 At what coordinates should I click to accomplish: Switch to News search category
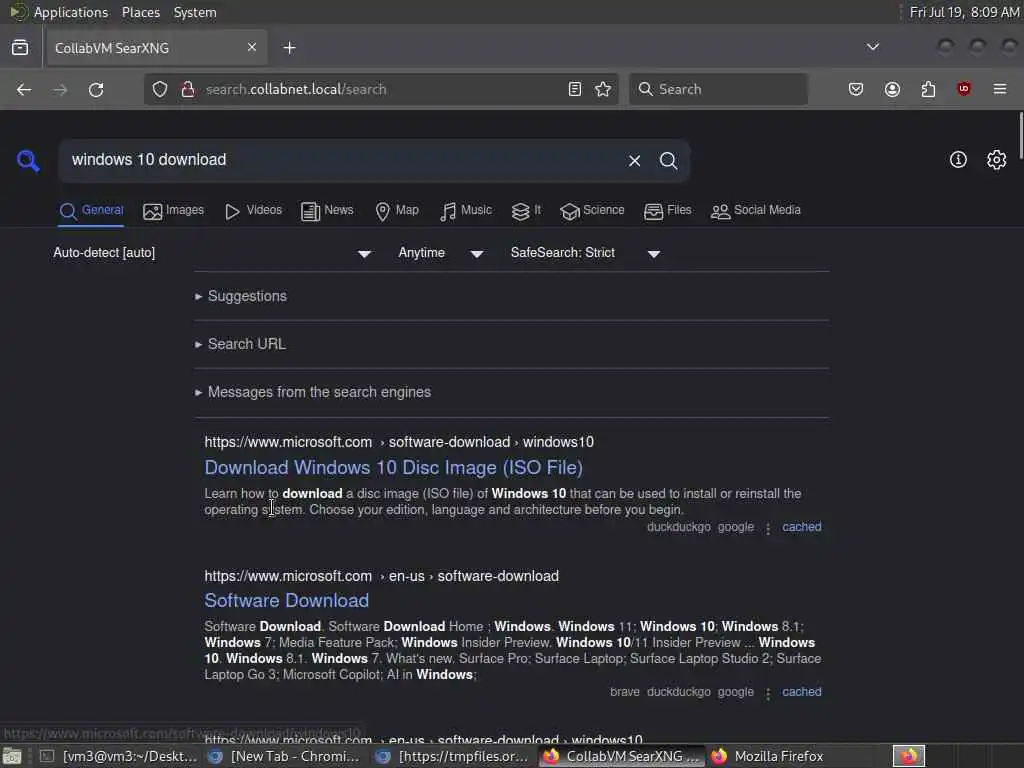click(327, 211)
